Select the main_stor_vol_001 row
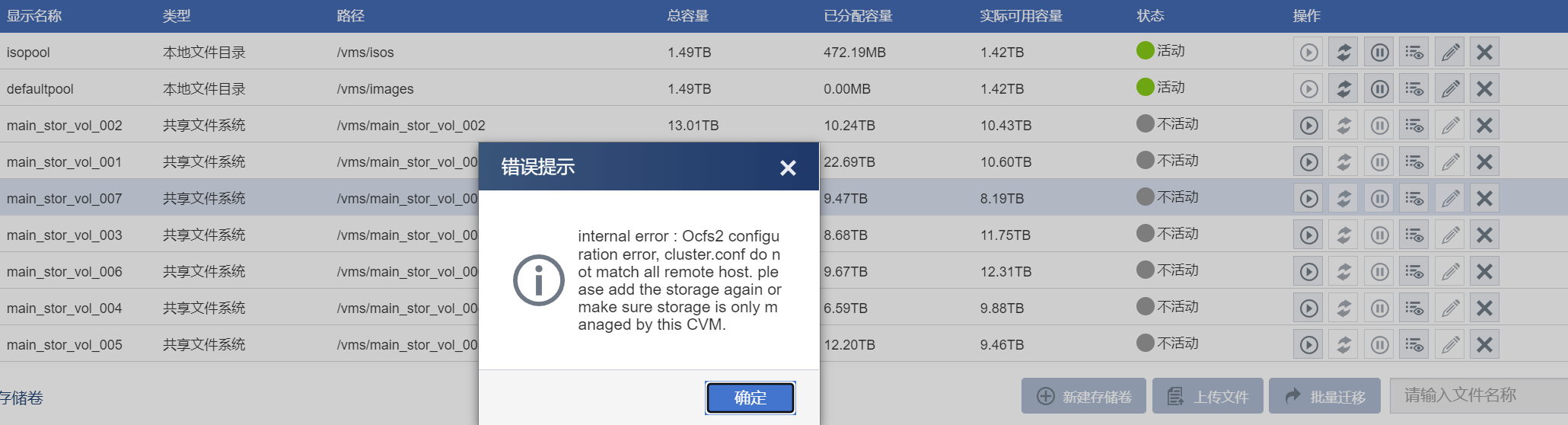Image resolution: width=1568 pixels, height=425 pixels. pos(228,162)
